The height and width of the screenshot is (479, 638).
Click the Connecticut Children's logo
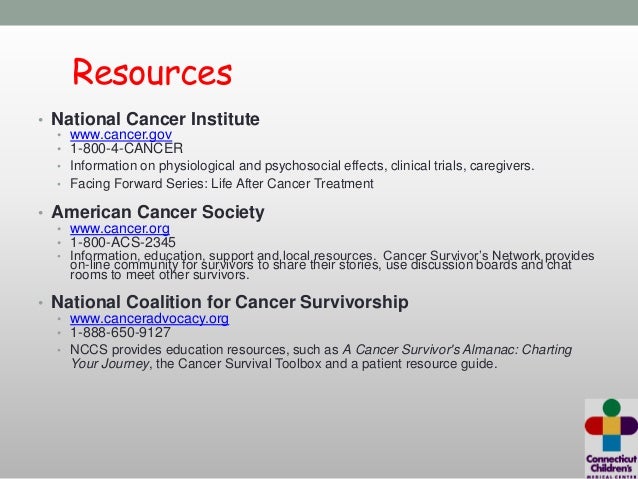[x=611, y=438]
